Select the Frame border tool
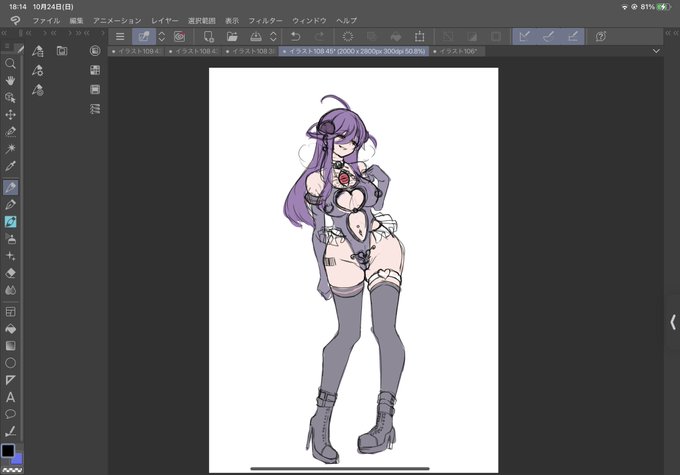680x475 pixels. tap(10, 311)
